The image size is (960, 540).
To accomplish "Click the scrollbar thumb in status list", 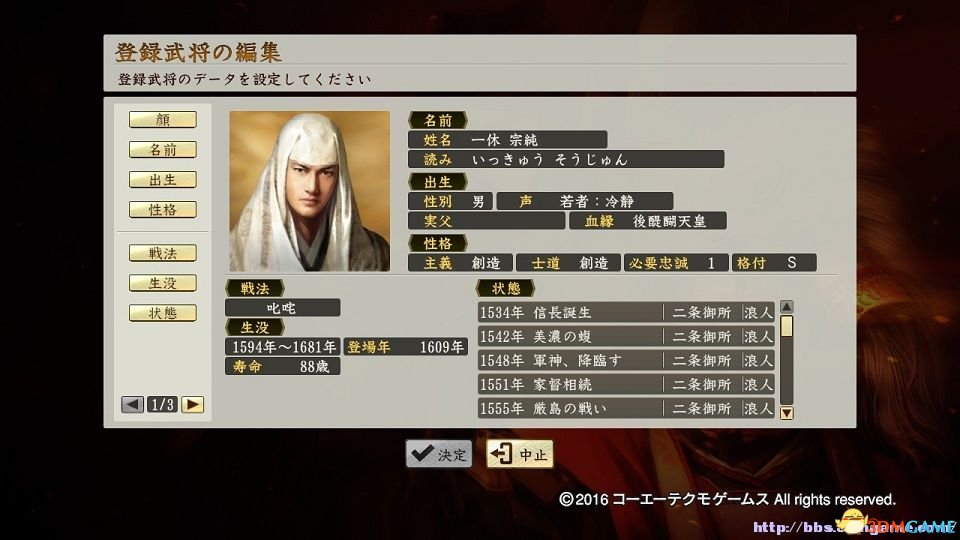I will (787, 326).
